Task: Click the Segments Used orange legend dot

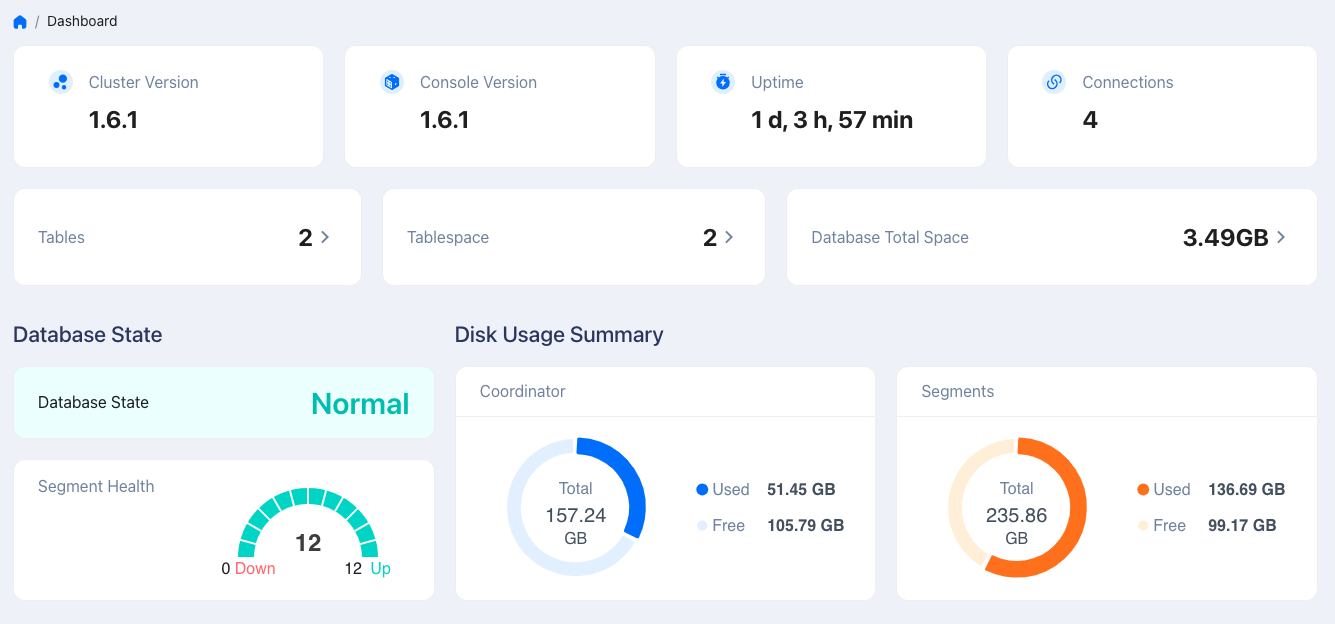Action: click(x=1143, y=490)
